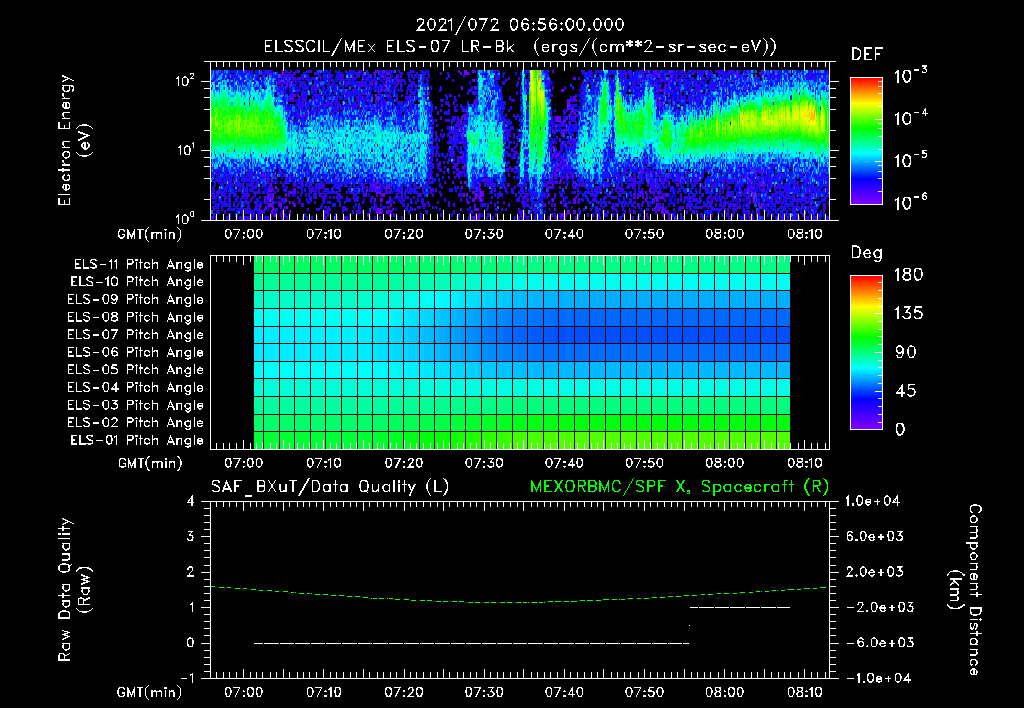Click the SAF_BXuT/Data Quality (L) title
1024x708 pixels.
330,487
